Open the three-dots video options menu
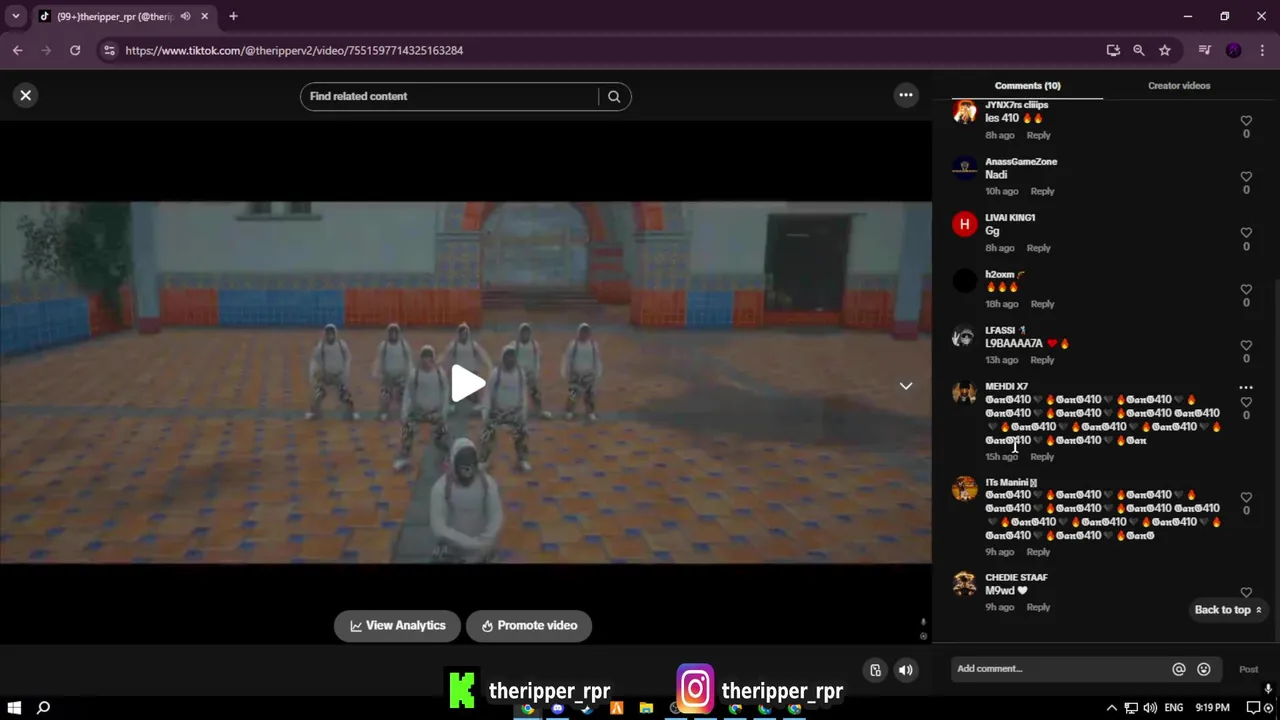This screenshot has width=1280, height=720. (x=906, y=95)
